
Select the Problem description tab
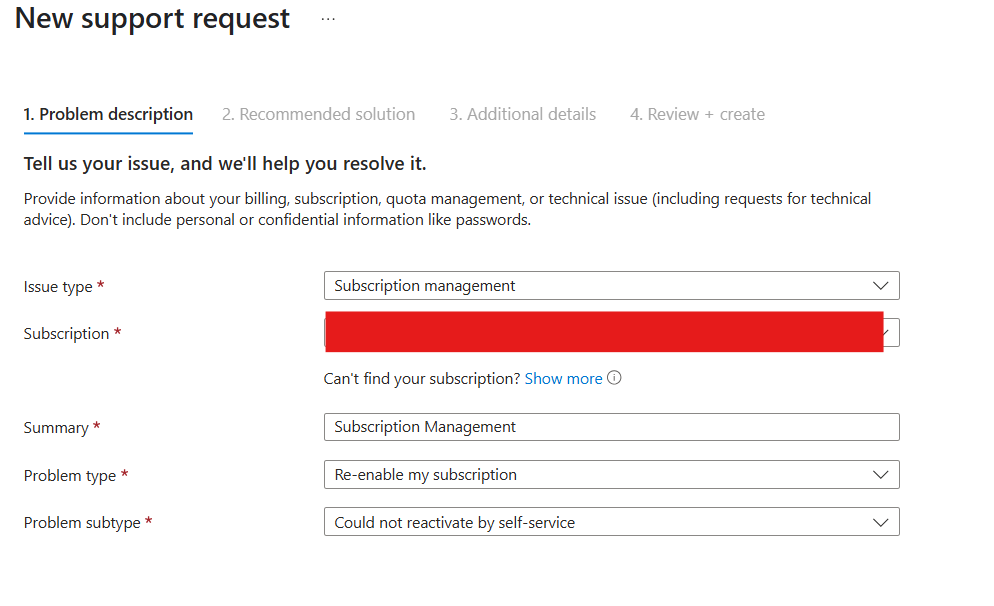108,113
